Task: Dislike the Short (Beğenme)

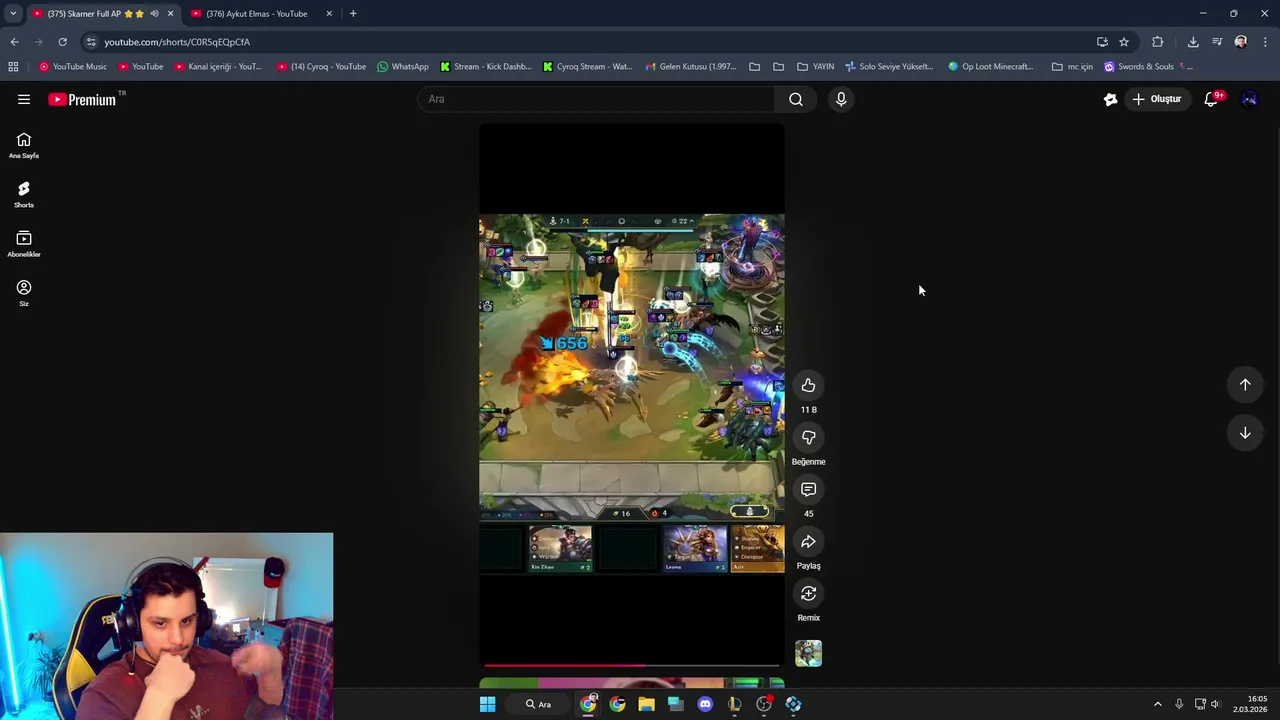Action: pyautogui.click(x=808, y=438)
